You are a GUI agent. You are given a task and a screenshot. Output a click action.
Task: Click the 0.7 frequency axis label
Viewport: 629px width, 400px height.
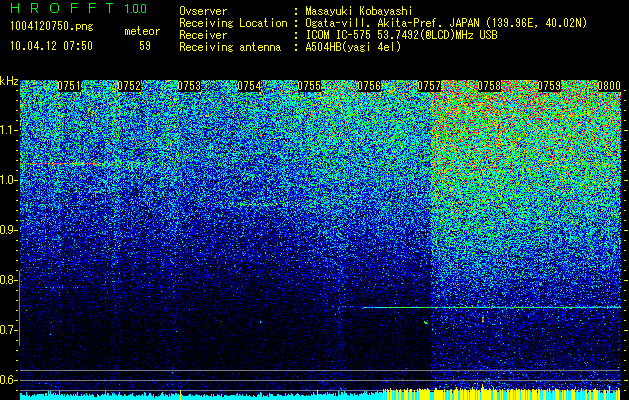[8, 330]
